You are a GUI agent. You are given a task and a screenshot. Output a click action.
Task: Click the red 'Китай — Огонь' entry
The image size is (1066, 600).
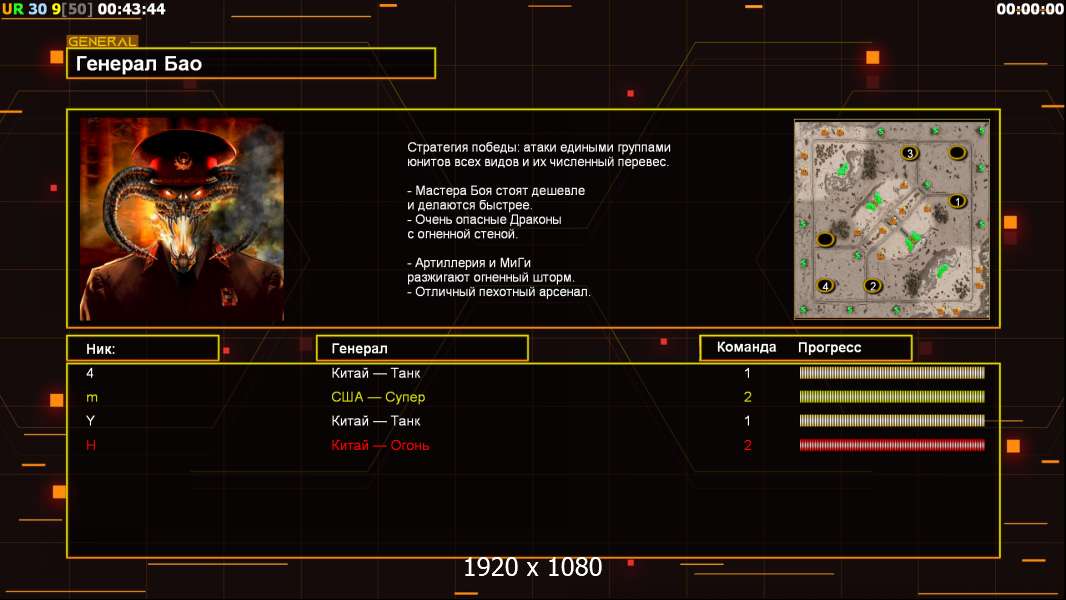pyautogui.click(x=380, y=445)
